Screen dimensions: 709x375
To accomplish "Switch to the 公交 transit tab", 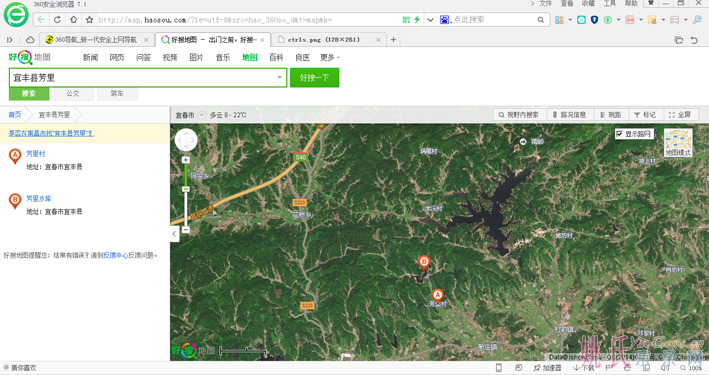I will (x=73, y=94).
